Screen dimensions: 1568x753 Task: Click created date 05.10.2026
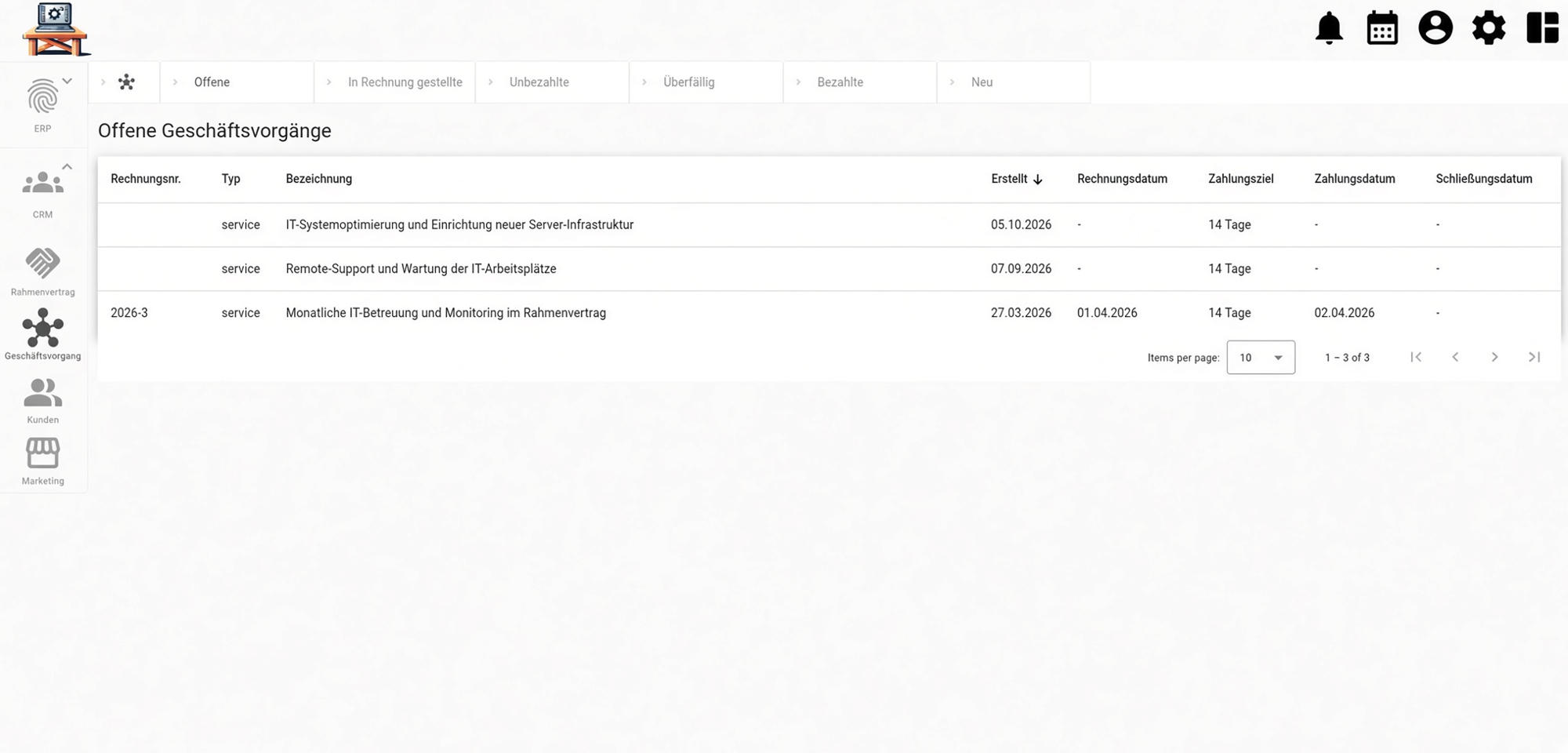coord(1021,225)
